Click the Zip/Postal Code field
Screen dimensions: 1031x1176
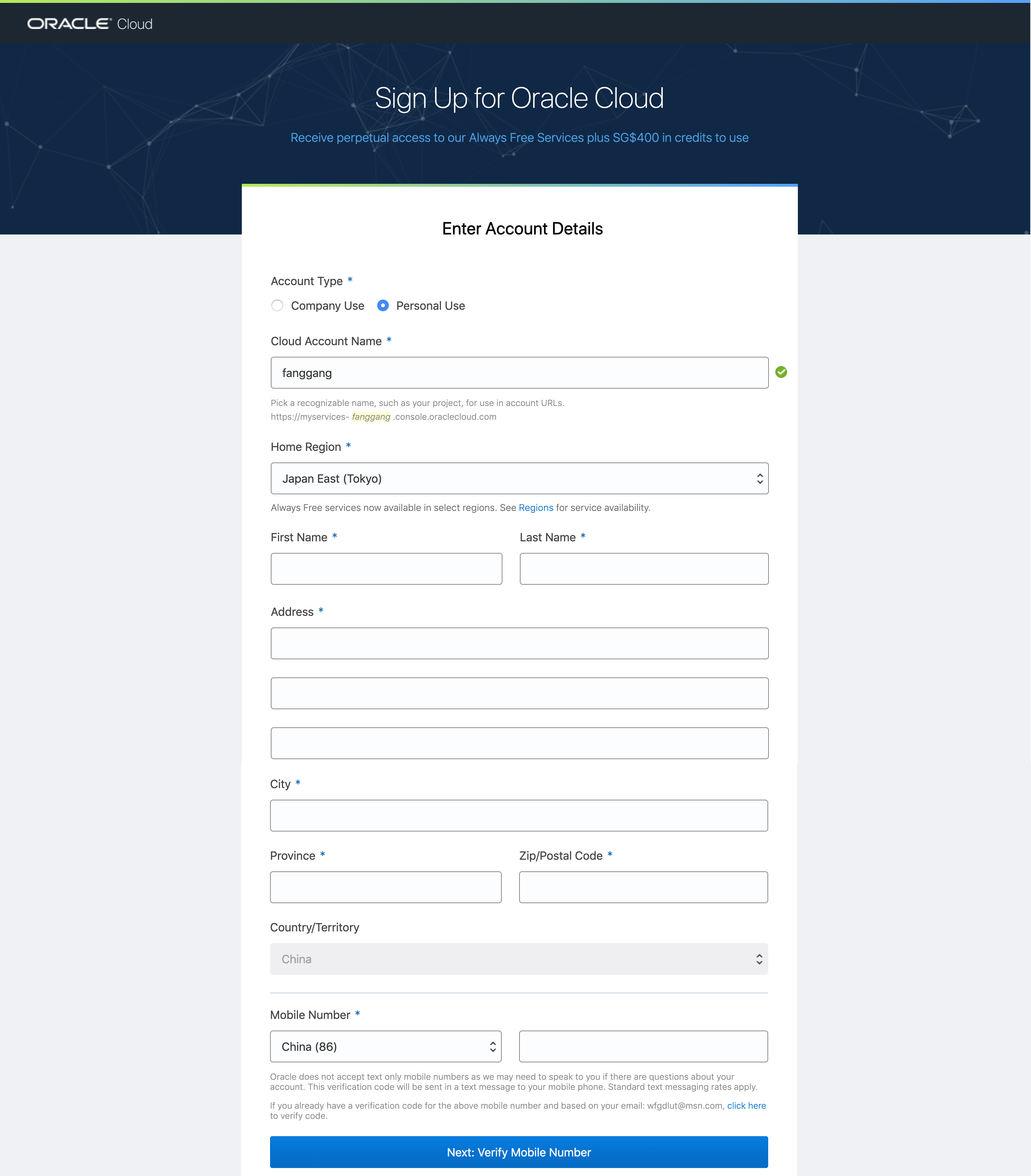click(643, 887)
